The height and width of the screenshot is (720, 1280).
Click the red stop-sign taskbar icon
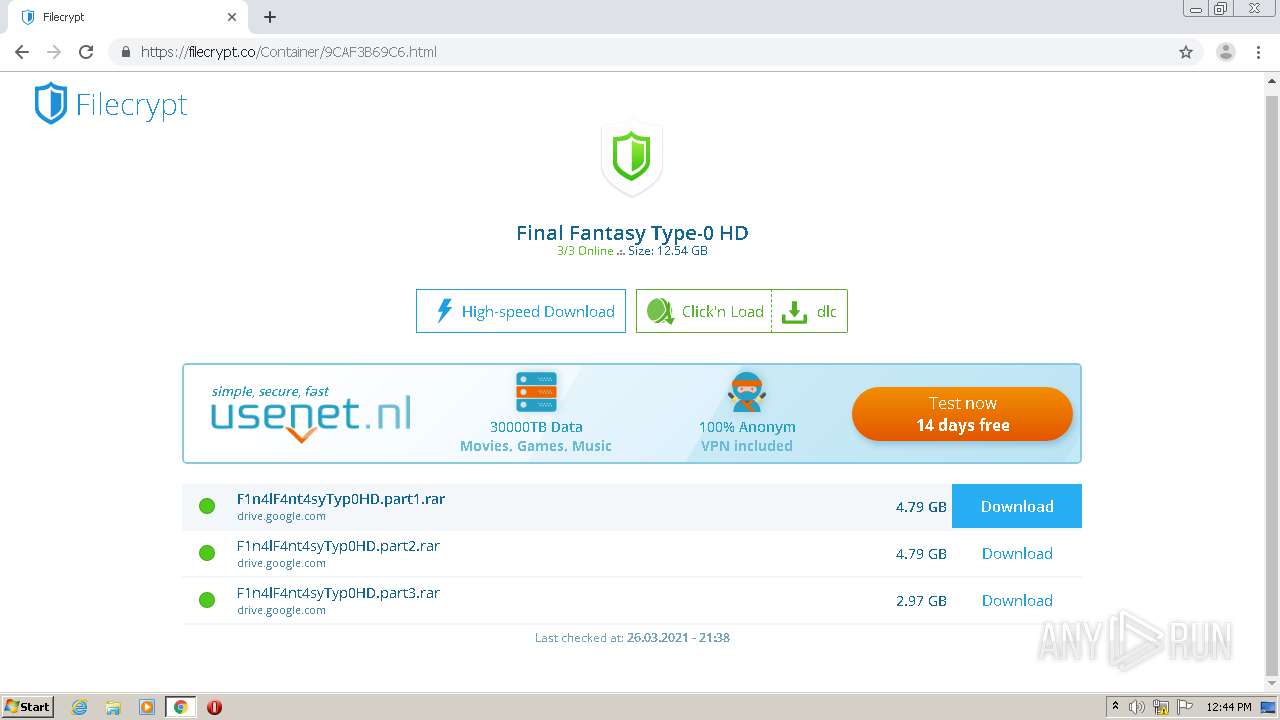(x=214, y=707)
